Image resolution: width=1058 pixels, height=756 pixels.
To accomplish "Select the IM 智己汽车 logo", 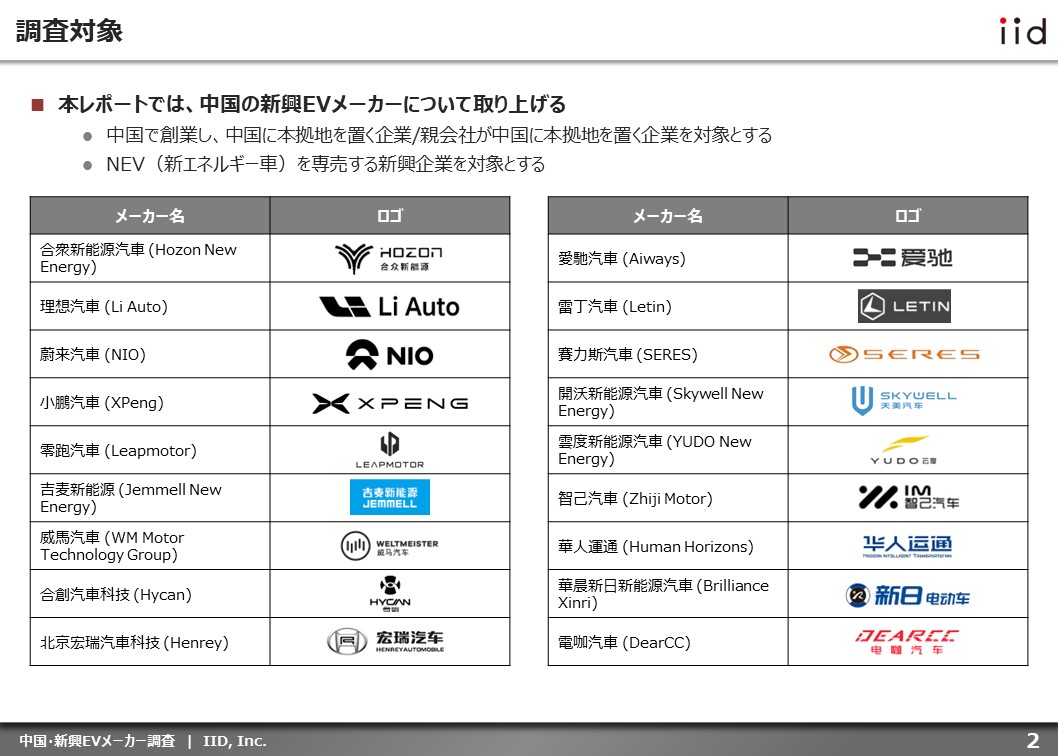I will pyautogui.click(x=908, y=497).
